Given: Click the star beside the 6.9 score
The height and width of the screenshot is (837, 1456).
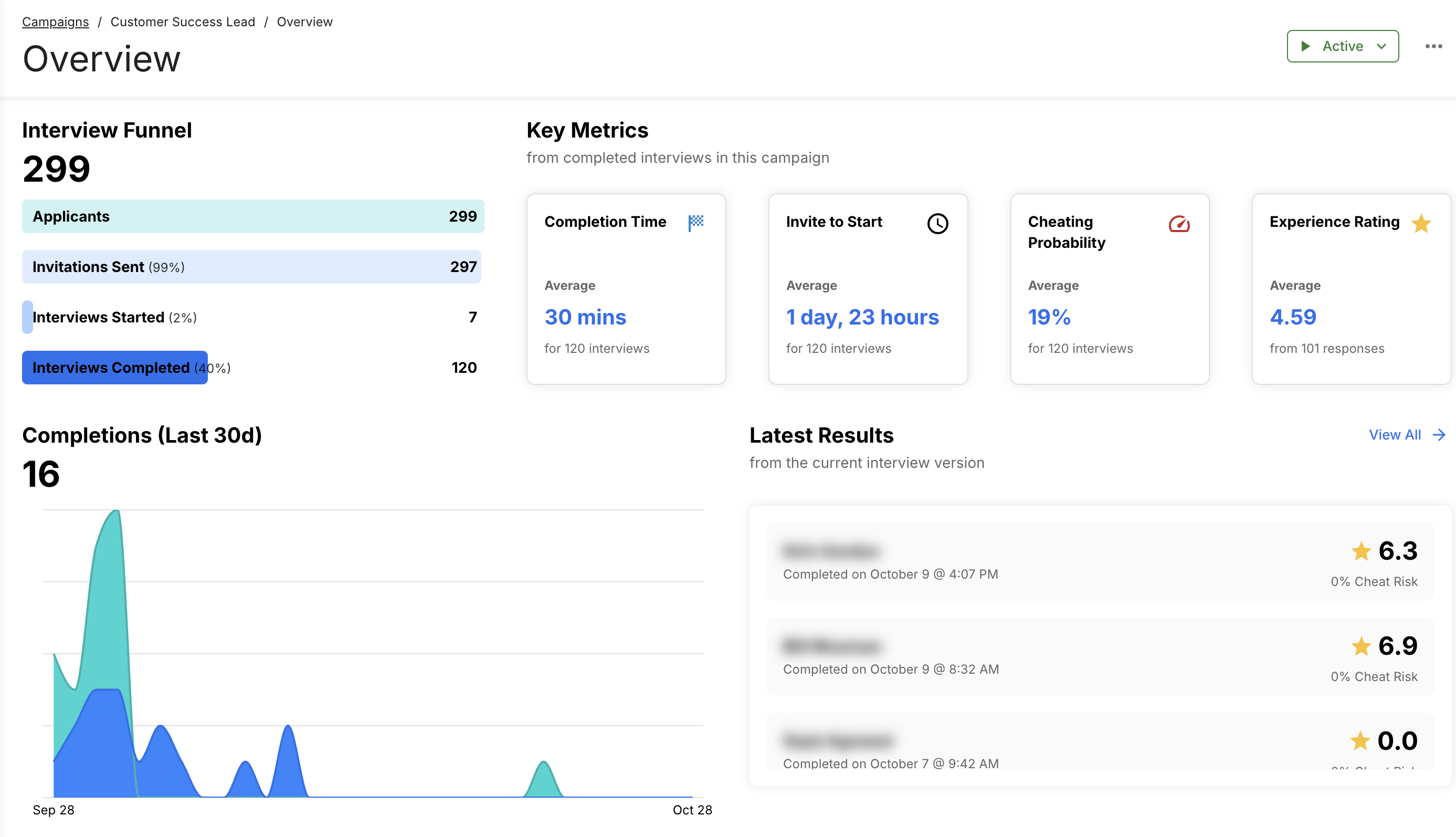Looking at the screenshot, I should point(1360,646).
